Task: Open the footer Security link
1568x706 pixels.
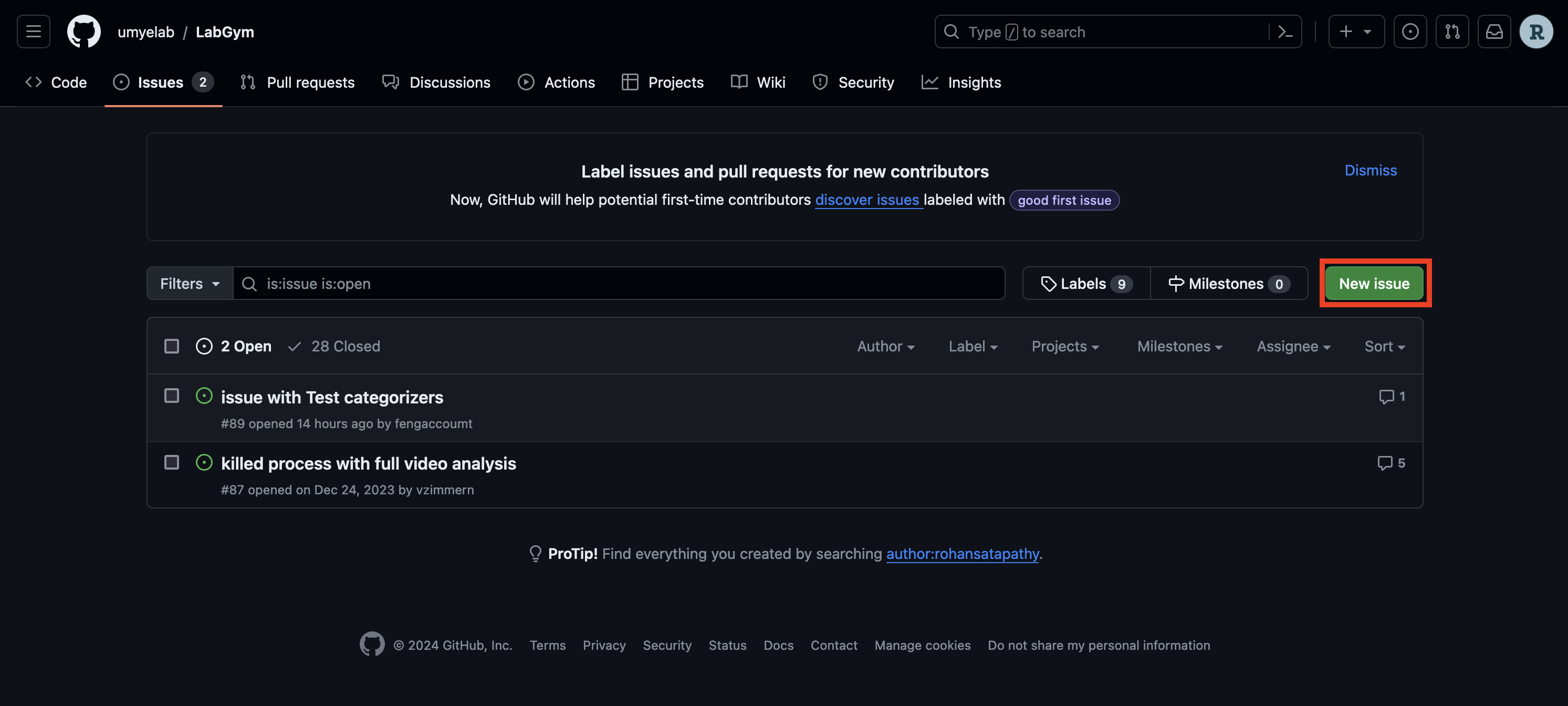Action: (x=666, y=645)
